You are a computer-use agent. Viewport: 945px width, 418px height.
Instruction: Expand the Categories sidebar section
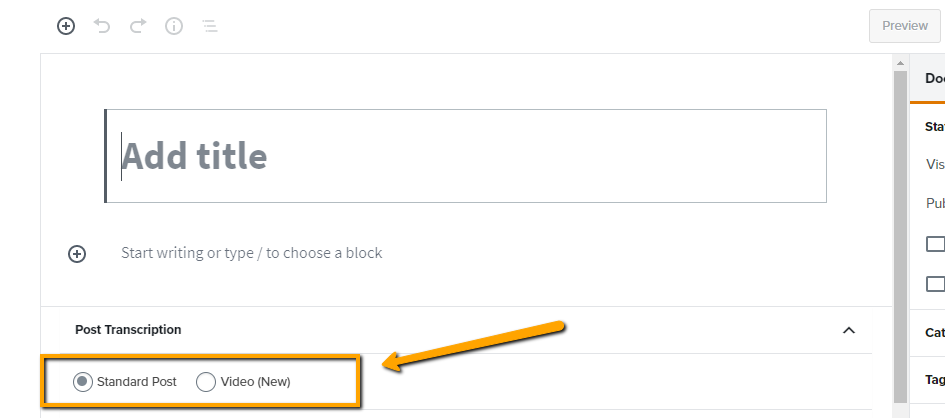[x=935, y=332]
